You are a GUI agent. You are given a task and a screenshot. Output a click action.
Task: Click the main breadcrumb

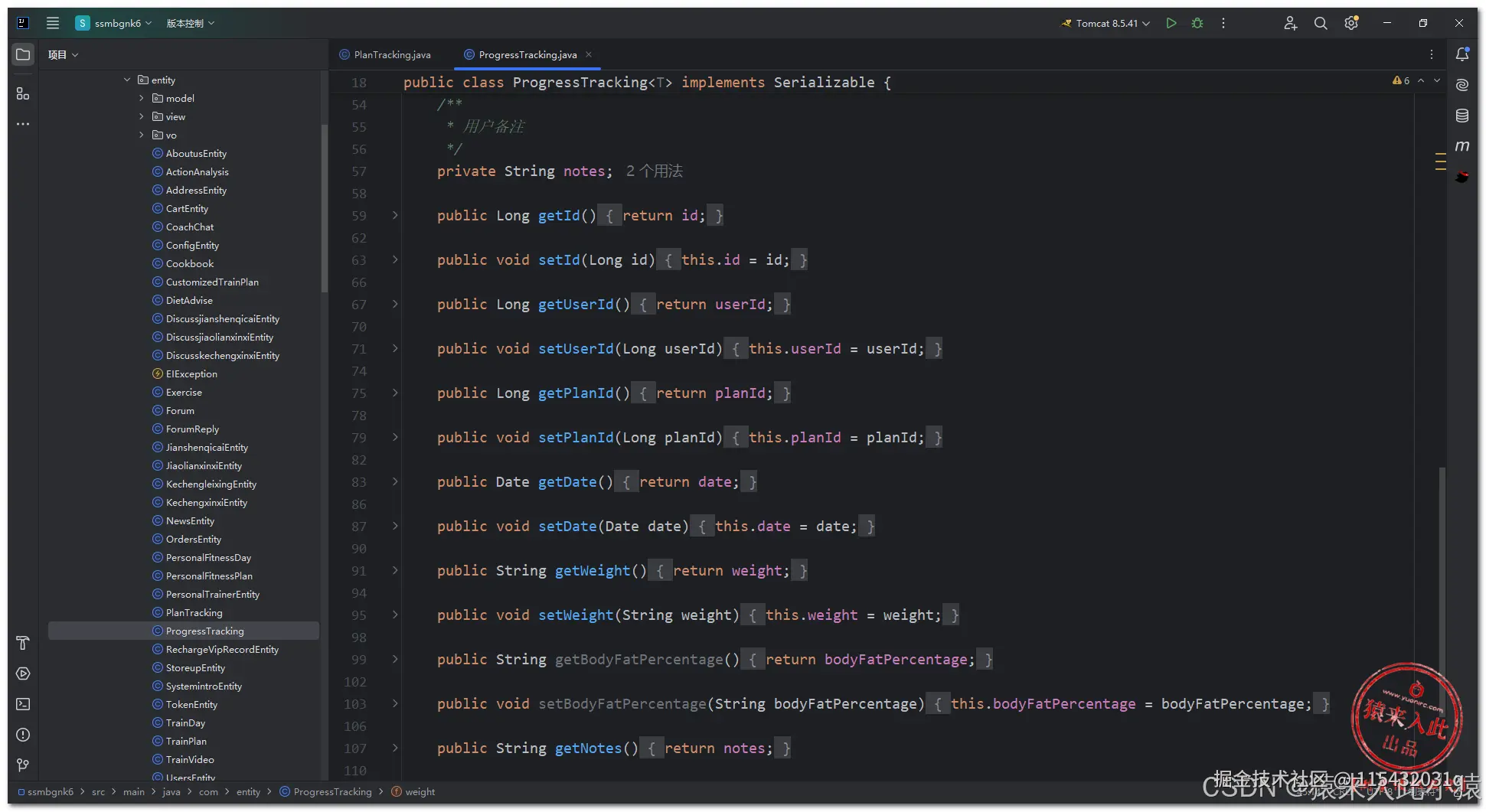tap(134, 791)
